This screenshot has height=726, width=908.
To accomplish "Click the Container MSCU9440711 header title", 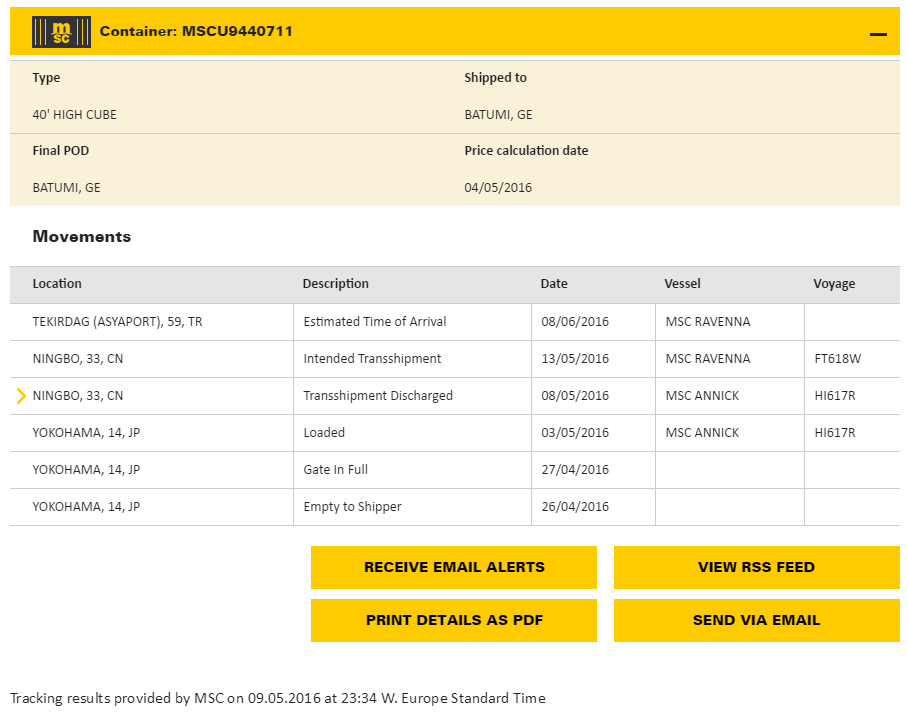I will (x=196, y=32).
